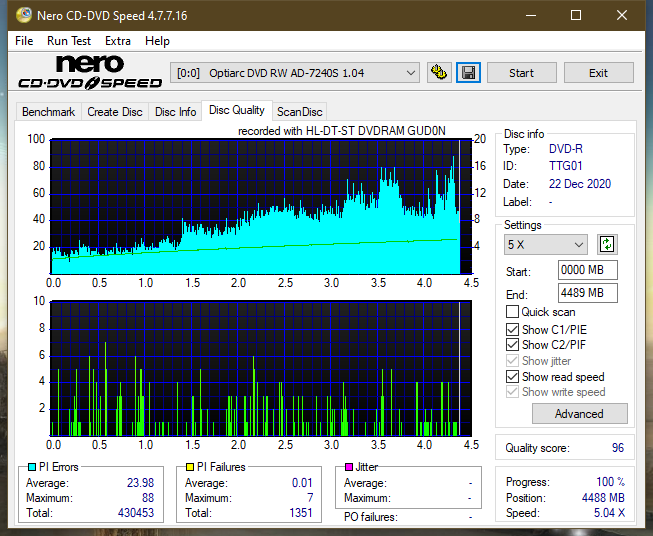The width and height of the screenshot is (653, 536).
Task: Open the Advanced settings button
Action: pos(579,414)
